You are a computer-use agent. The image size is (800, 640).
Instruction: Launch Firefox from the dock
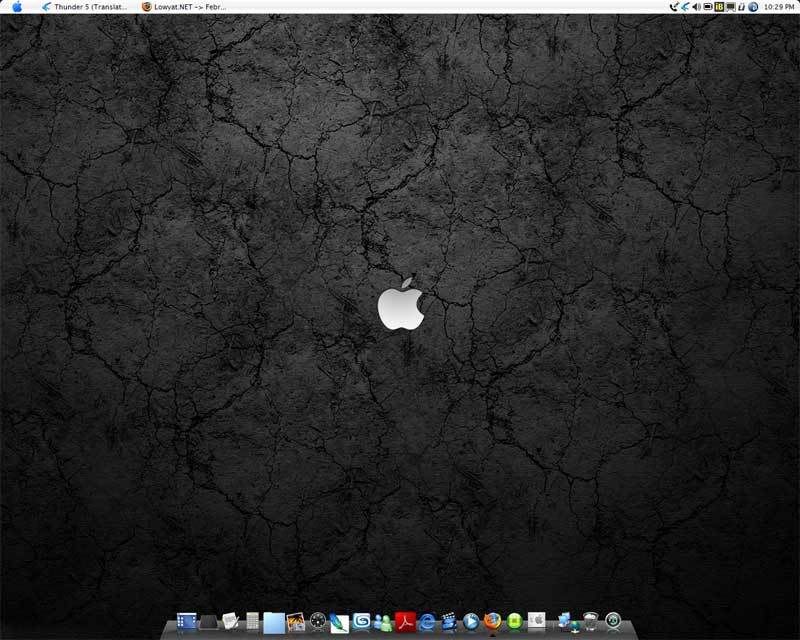click(x=493, y=622)
